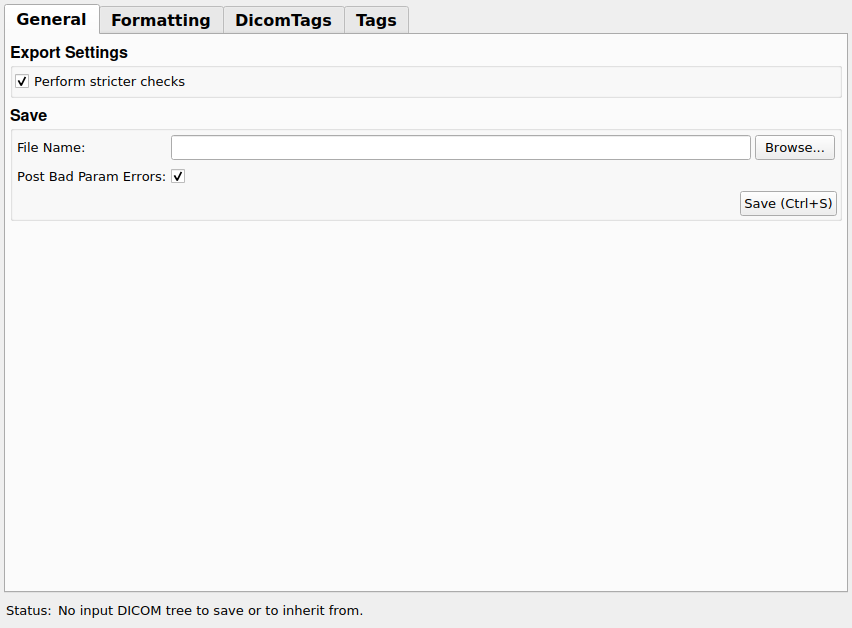
Task: Click blank space right of the Tags tab
Action: 630,18
